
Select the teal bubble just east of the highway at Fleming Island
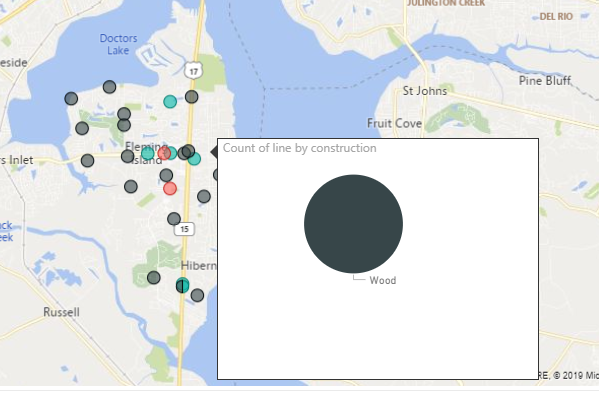coord(194,159)
